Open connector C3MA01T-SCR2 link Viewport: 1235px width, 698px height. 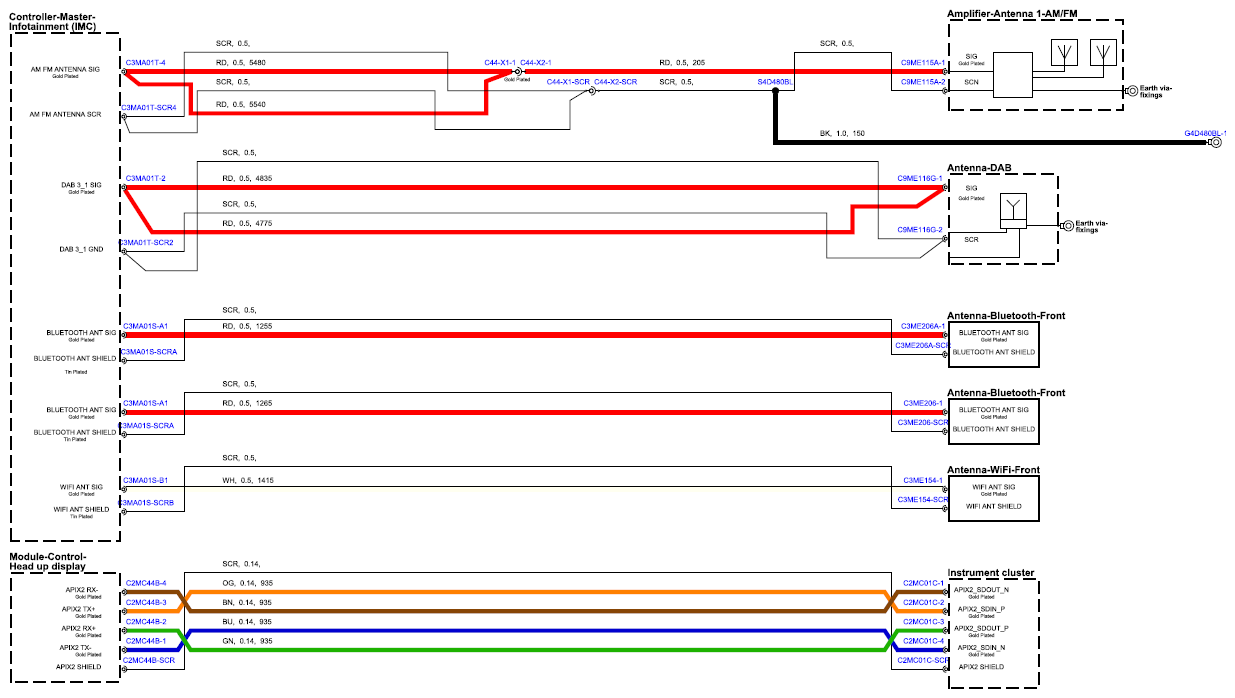pyautogui.click(x=148, y=243)
